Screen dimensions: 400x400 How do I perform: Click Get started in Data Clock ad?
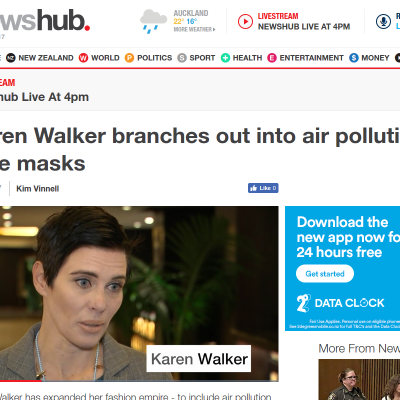[x=325, y=274]
